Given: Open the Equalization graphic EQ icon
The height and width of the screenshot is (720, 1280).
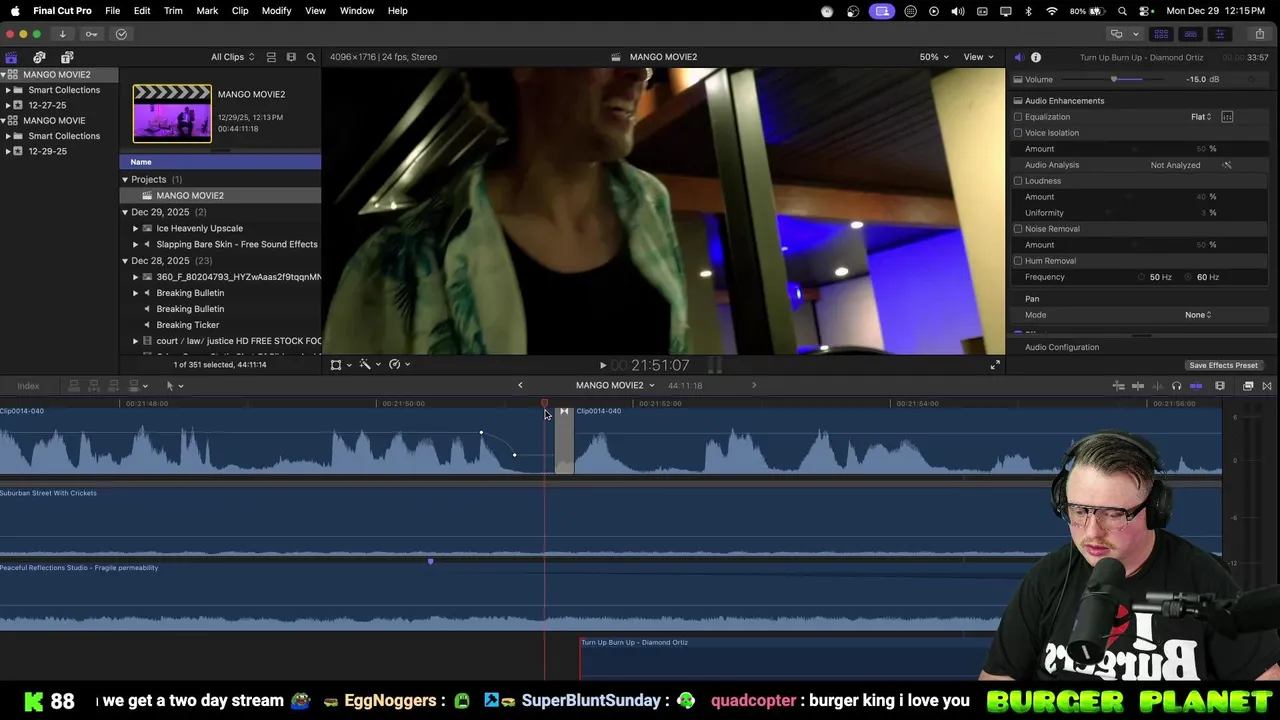Looking at the screenshot, I should tap(1227, 117).
